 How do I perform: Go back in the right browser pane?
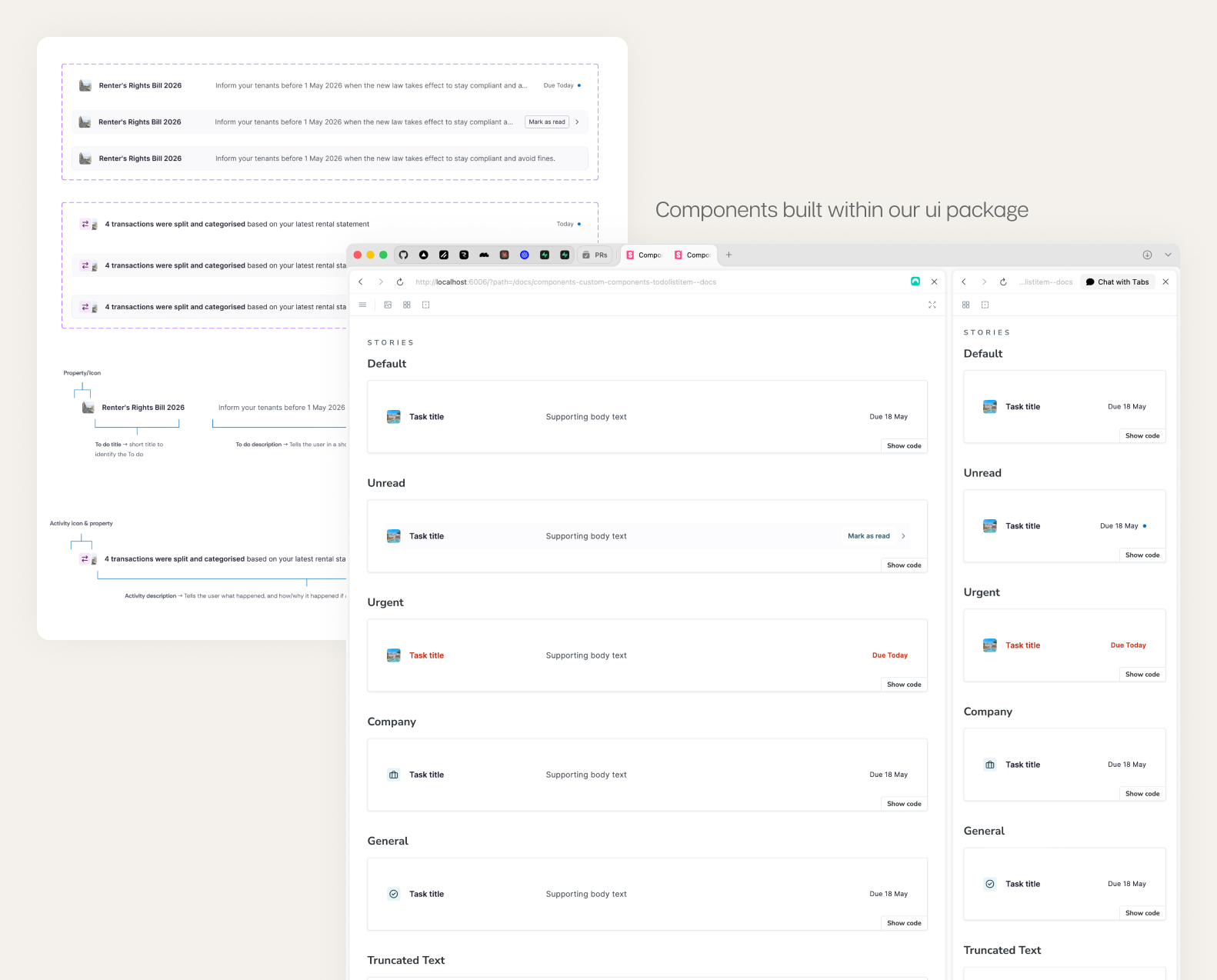click(x=964, y=282)
